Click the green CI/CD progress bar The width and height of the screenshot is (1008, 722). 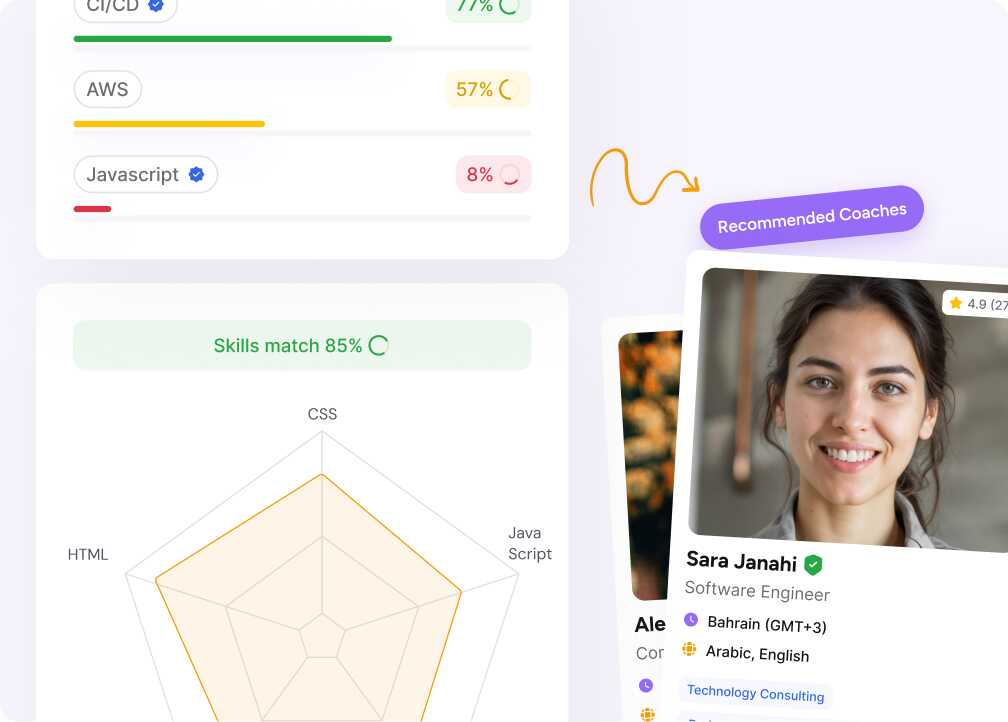tap(233, 39)
